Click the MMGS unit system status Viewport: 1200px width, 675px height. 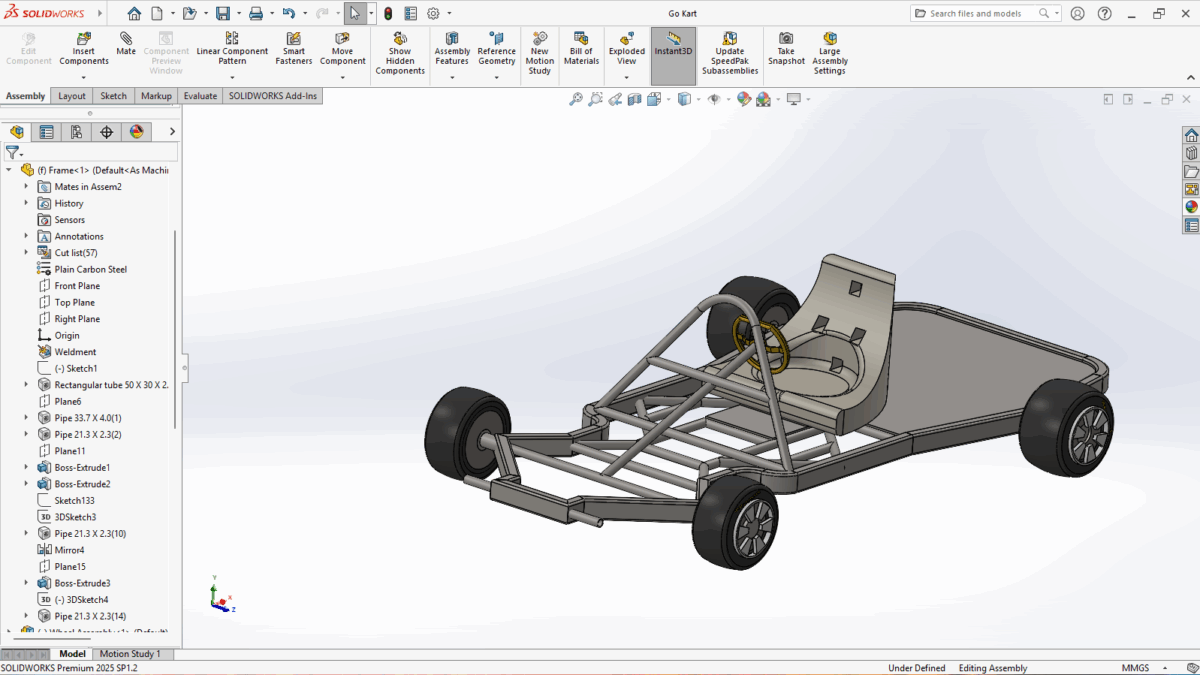(x=1135, y=668)
